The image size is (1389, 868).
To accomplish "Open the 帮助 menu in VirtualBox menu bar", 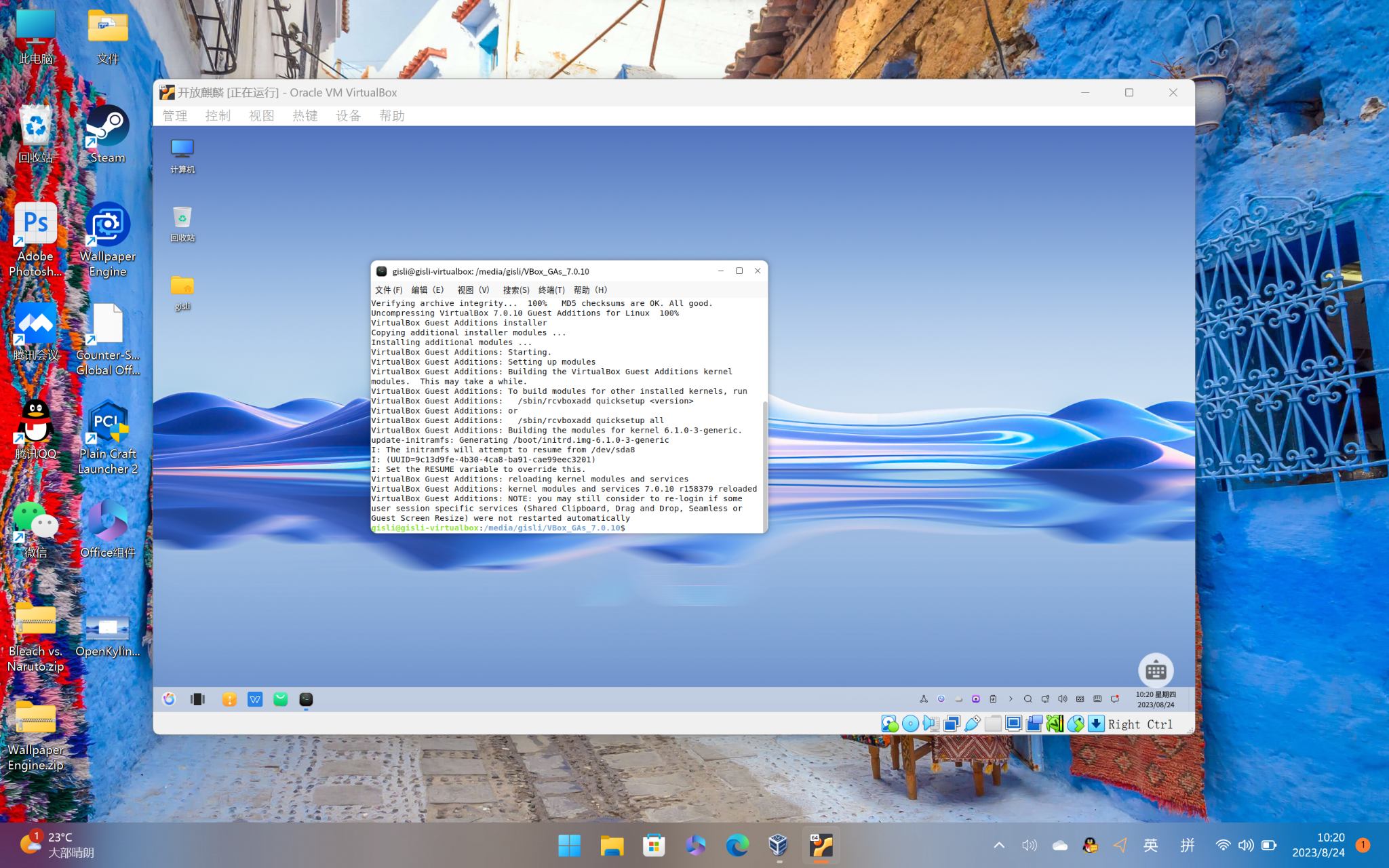I will pos(392,116).
